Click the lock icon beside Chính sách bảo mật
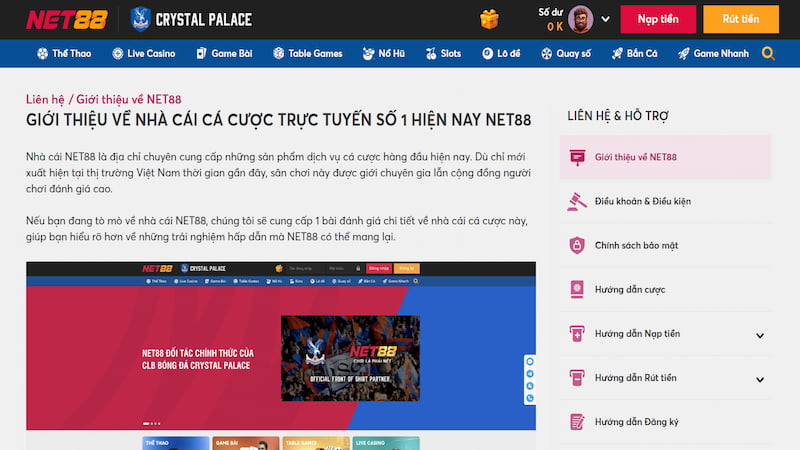The image size is (800, 450). click(x=576, y=245)
